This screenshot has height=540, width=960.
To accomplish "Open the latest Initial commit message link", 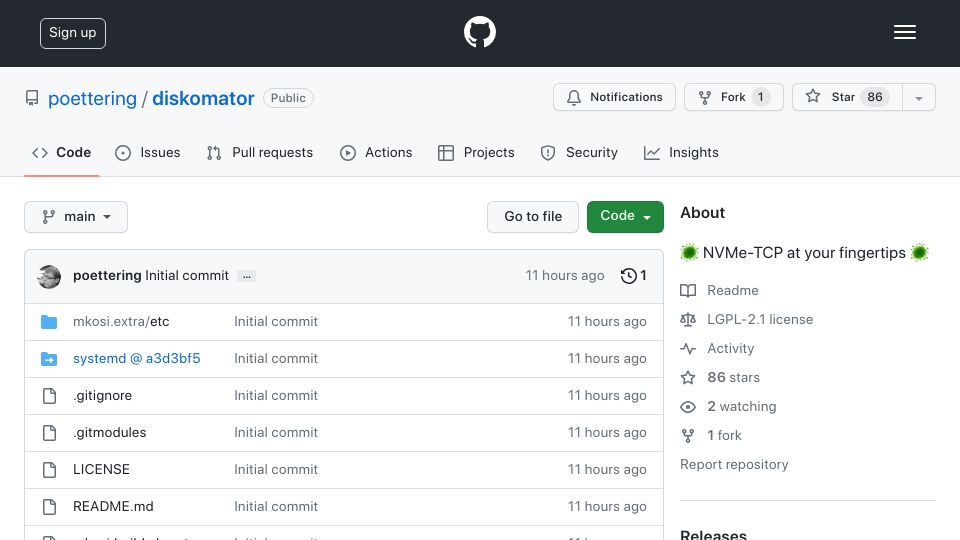I will pyautogui.click(x=187, y=276).
